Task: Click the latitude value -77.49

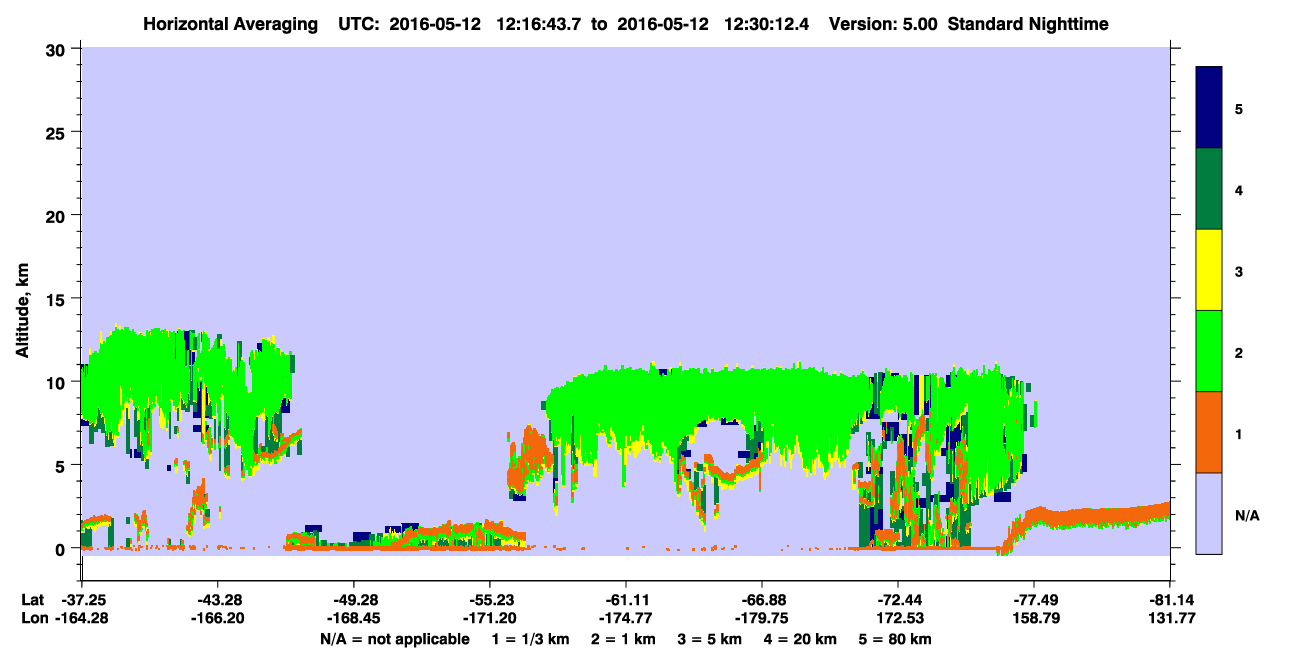Action: point(1034,600)
